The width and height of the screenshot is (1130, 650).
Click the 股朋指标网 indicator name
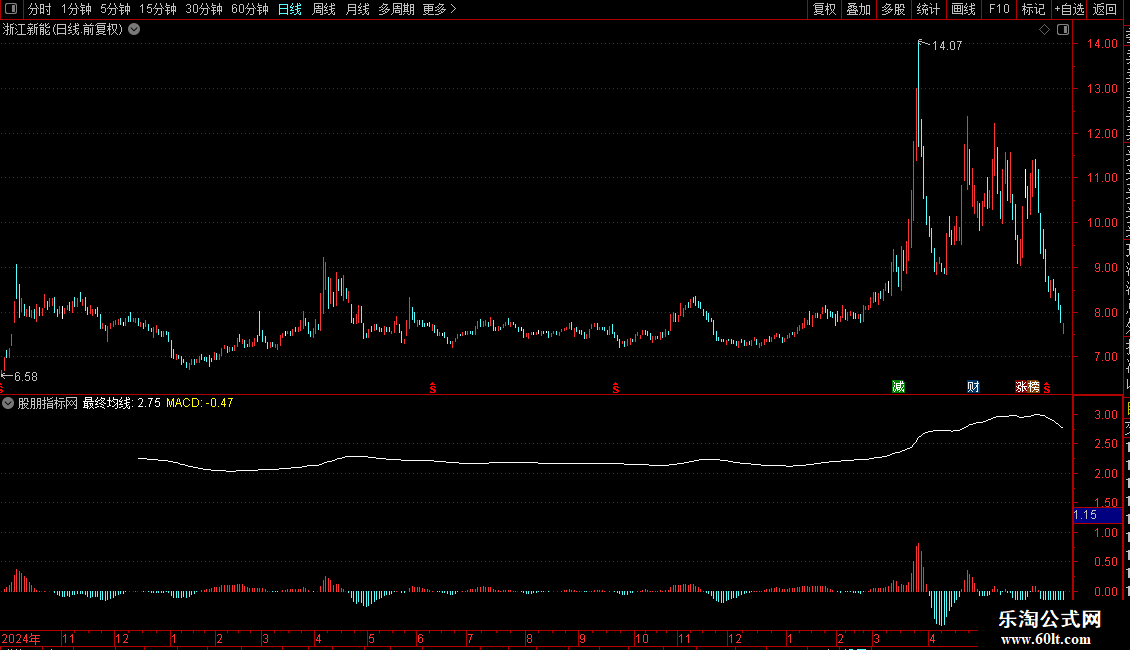(48, 403)
